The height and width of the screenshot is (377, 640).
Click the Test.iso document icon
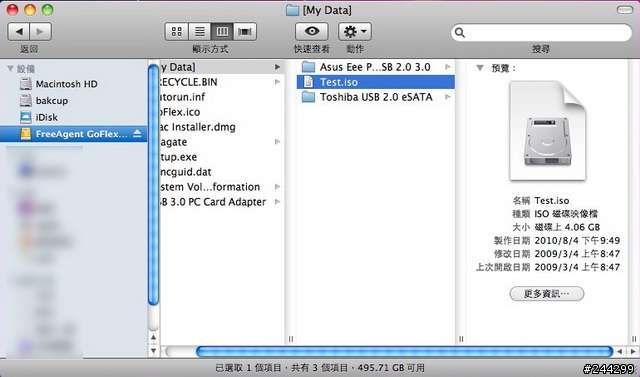point(309,82)
